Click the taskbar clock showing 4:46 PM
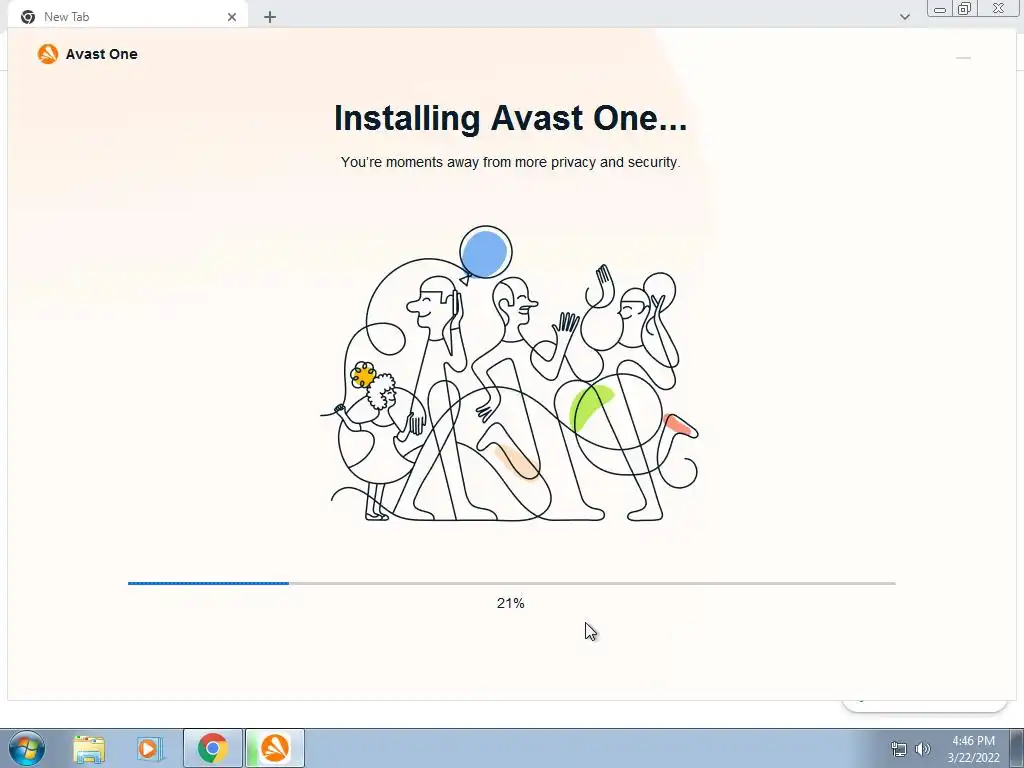Viewport: 1024px width, 768px height. coord(973,749)
